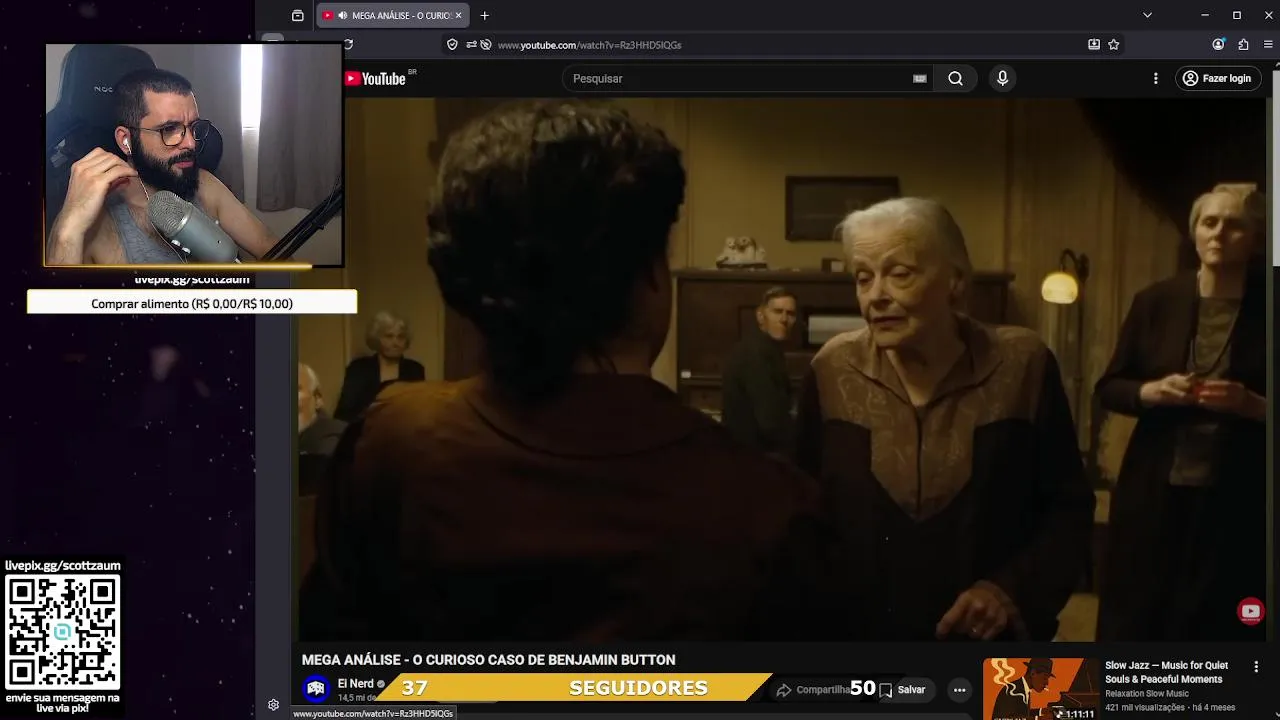Click the permissions icon next to the shield
Viewport: 1280px width, 720px height.
(x=470, y=44)
